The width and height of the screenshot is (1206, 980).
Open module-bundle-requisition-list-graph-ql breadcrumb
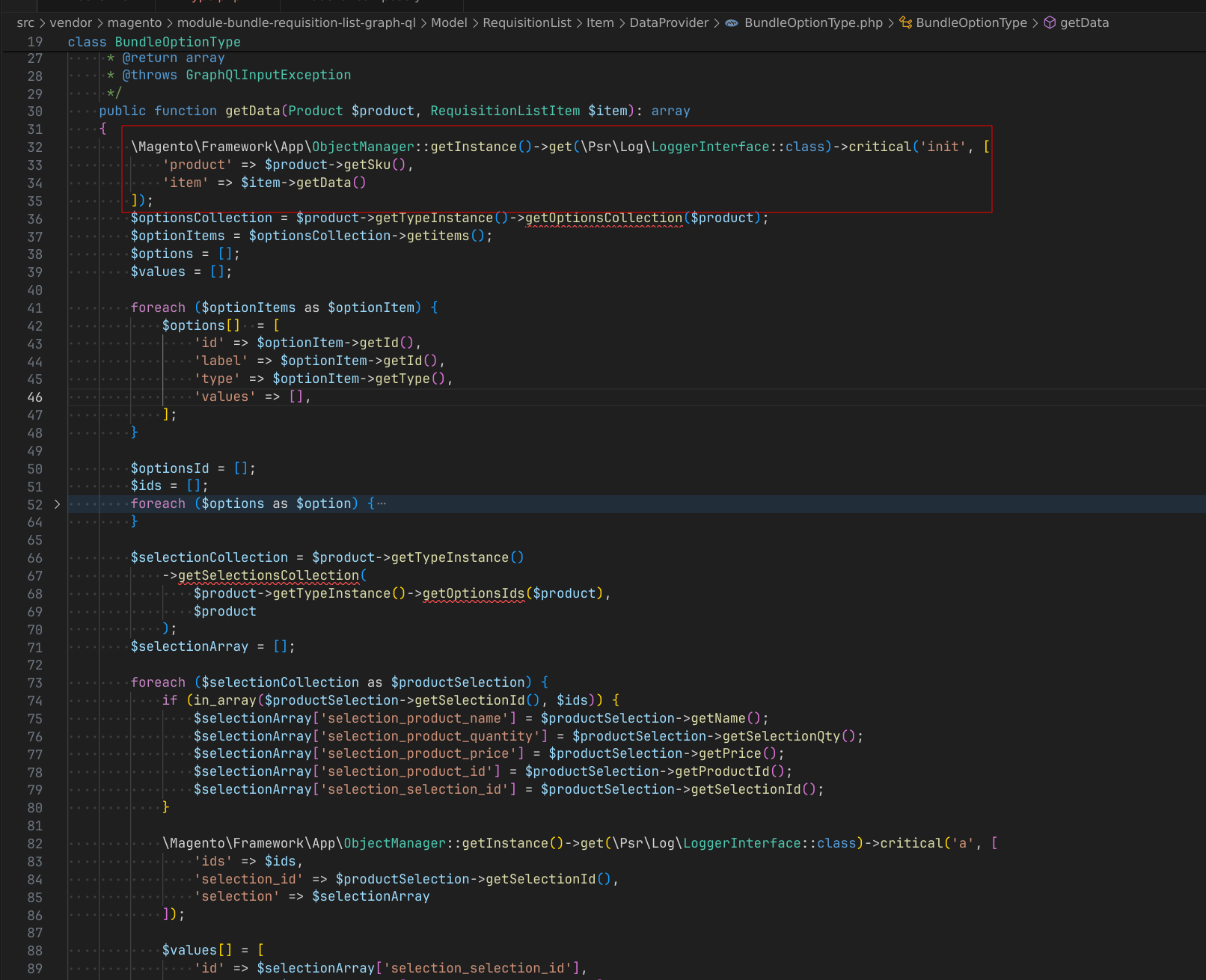[x=296, y=23]
